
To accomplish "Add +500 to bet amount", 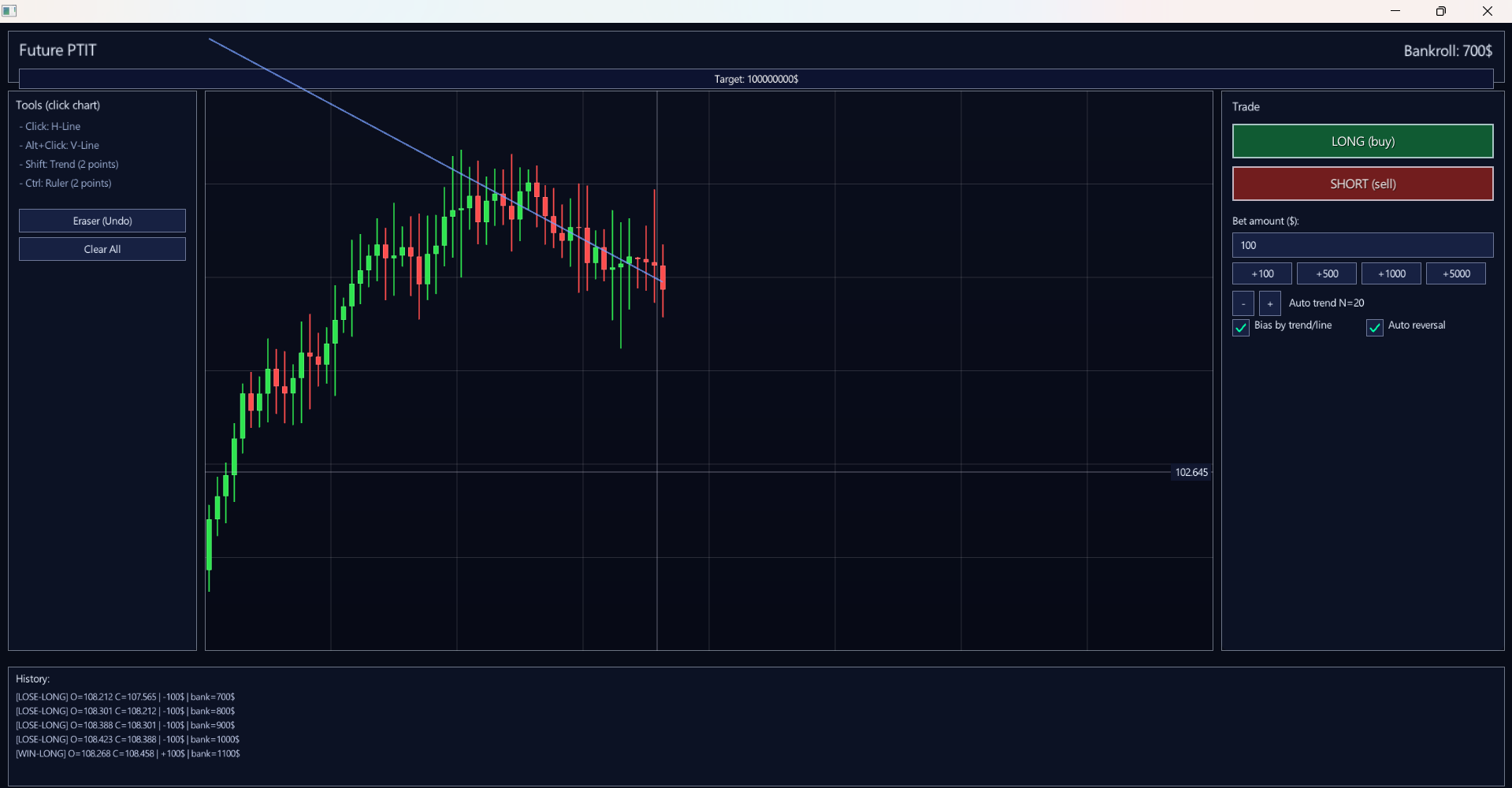I will tap(1326, 273).
